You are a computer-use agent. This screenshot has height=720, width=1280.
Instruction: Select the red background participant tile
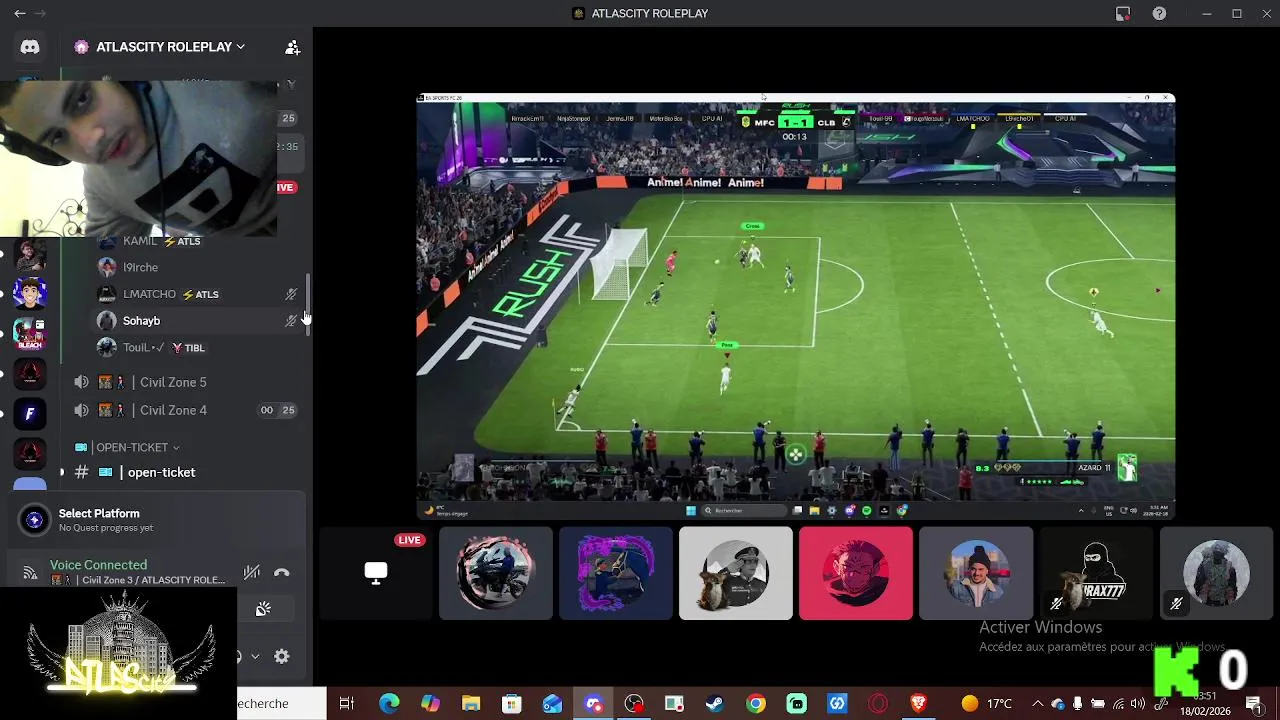[x=856, y=573]
